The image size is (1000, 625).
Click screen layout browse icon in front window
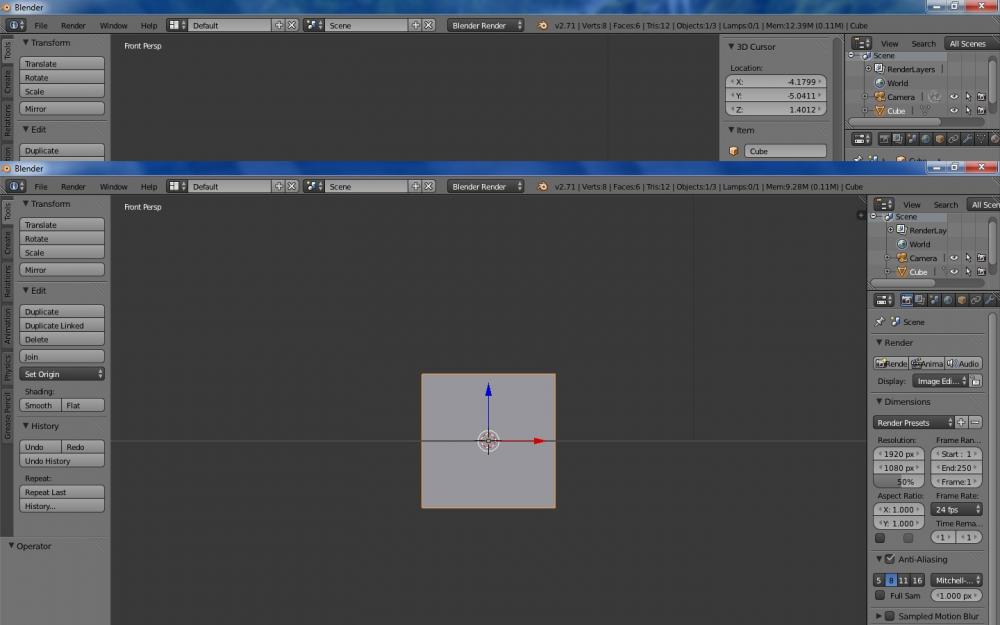[177, 186]
